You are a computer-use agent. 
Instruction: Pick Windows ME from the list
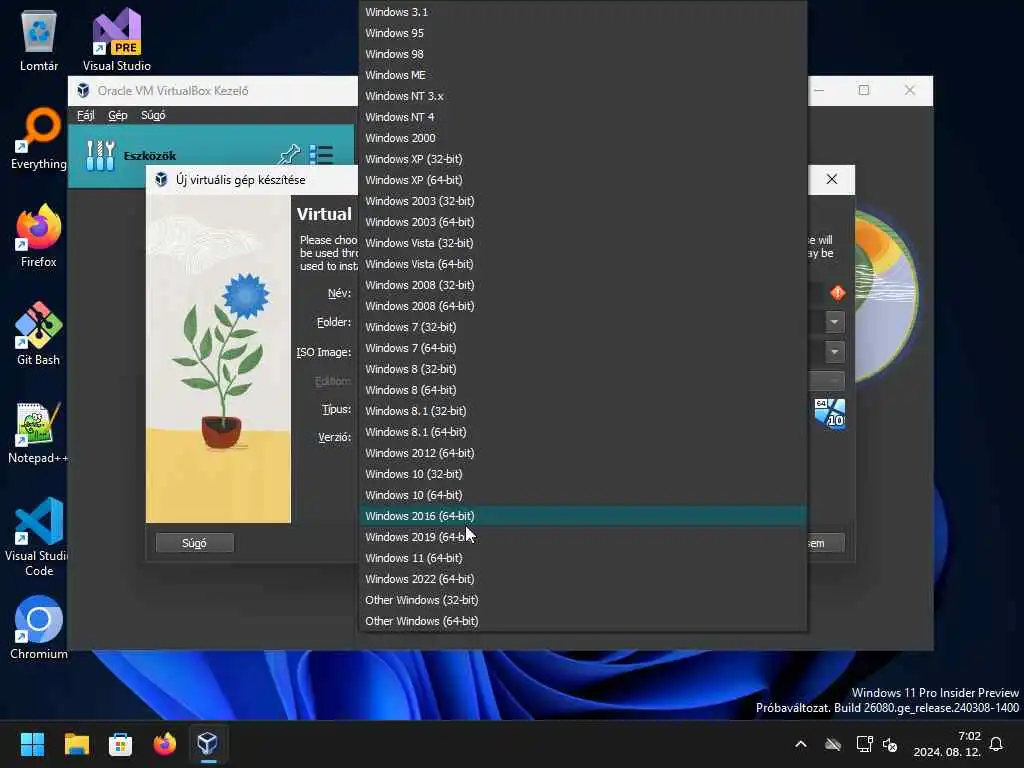point(583,74)
